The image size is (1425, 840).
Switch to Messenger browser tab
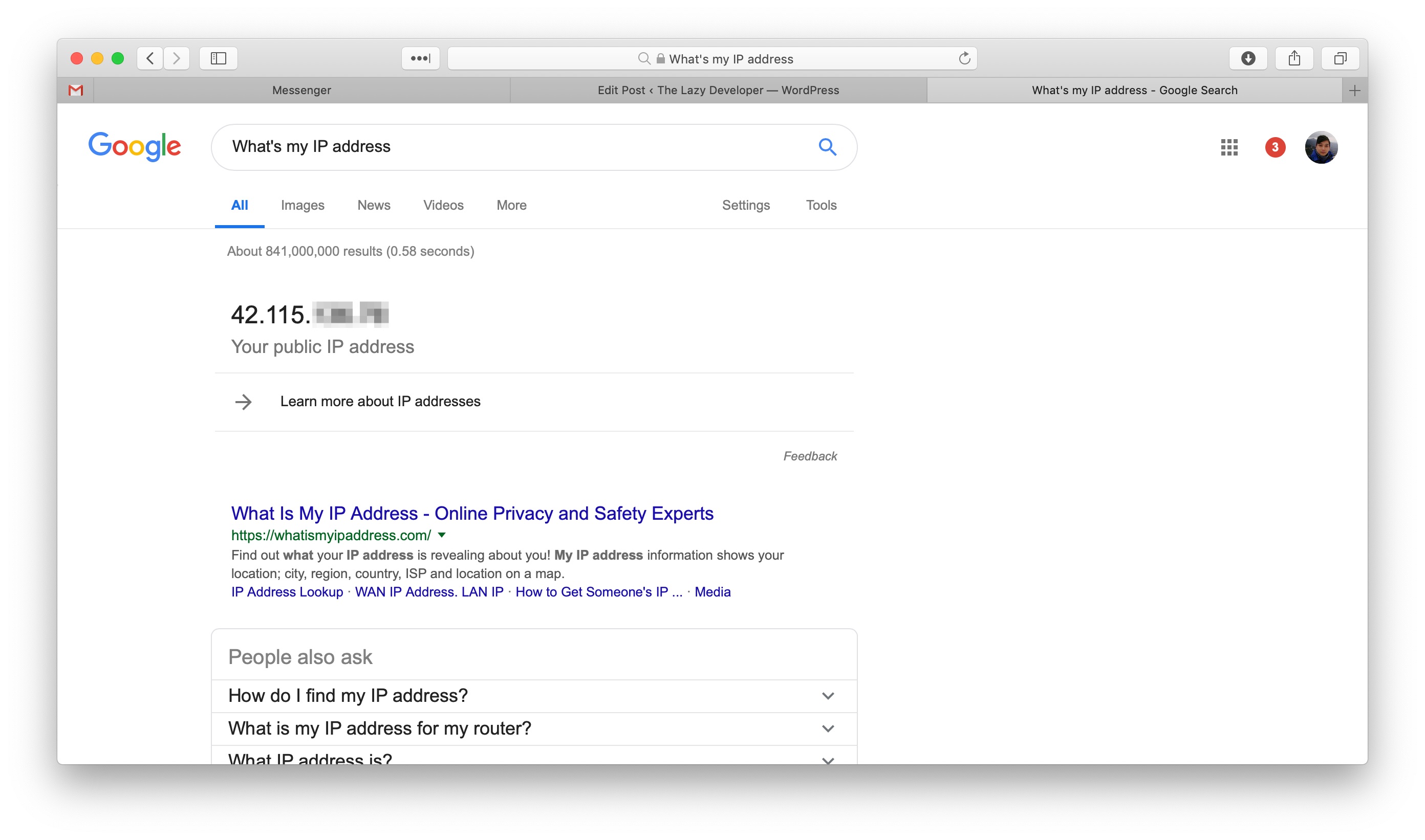(x=301, y=90)
